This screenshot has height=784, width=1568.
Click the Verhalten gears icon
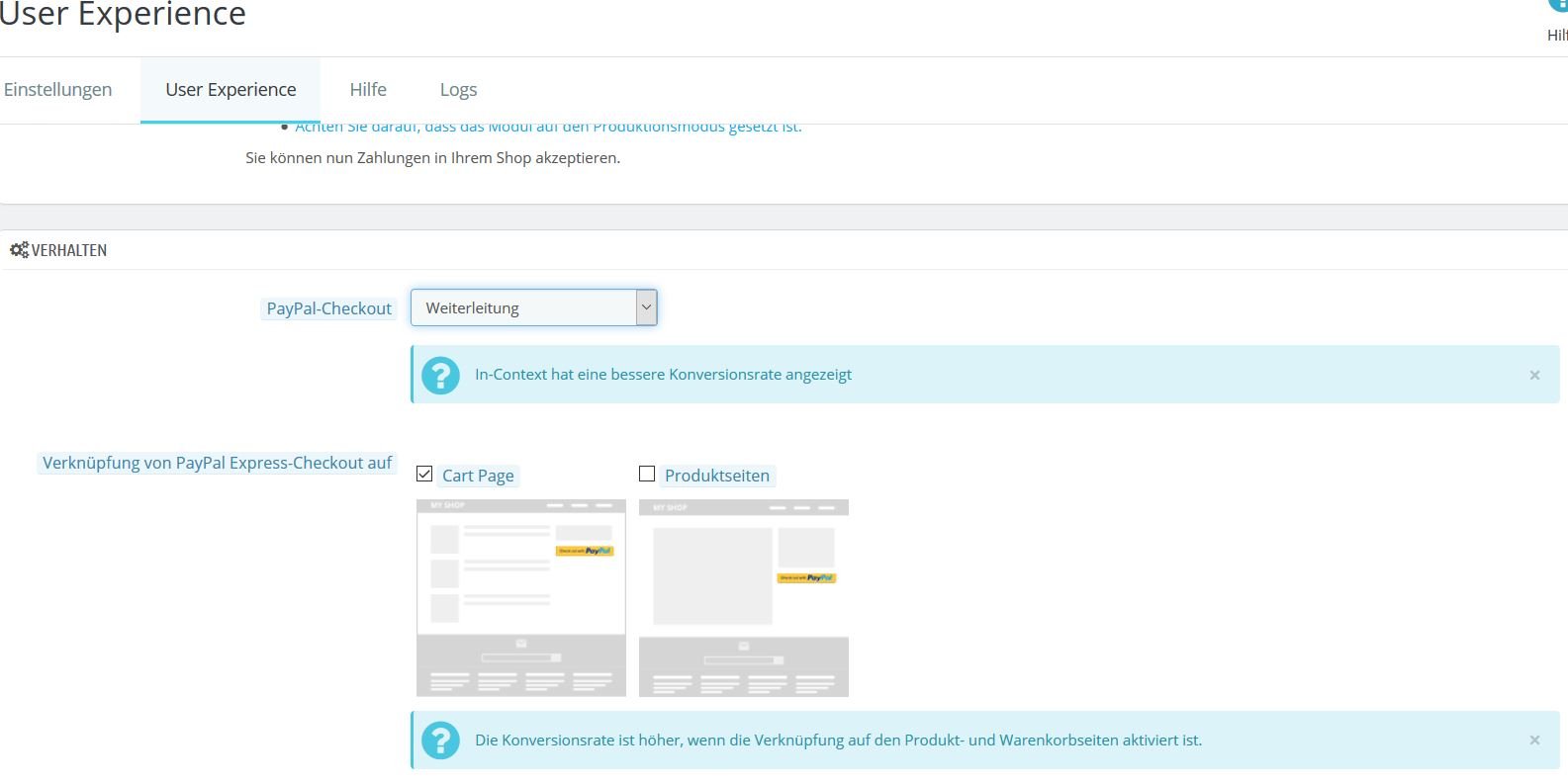19,250
